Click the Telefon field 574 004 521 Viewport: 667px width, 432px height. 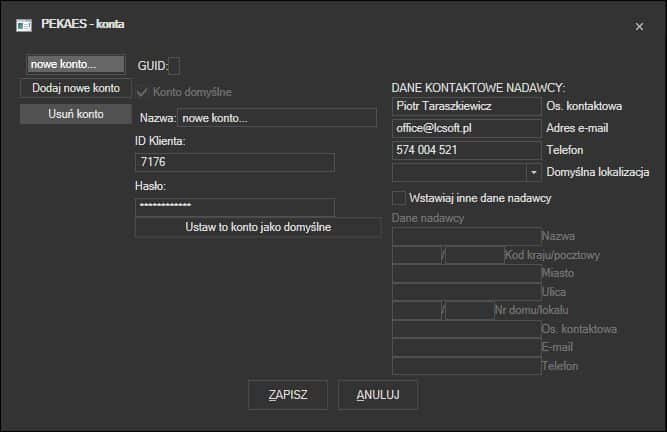(x=466, y=150)
